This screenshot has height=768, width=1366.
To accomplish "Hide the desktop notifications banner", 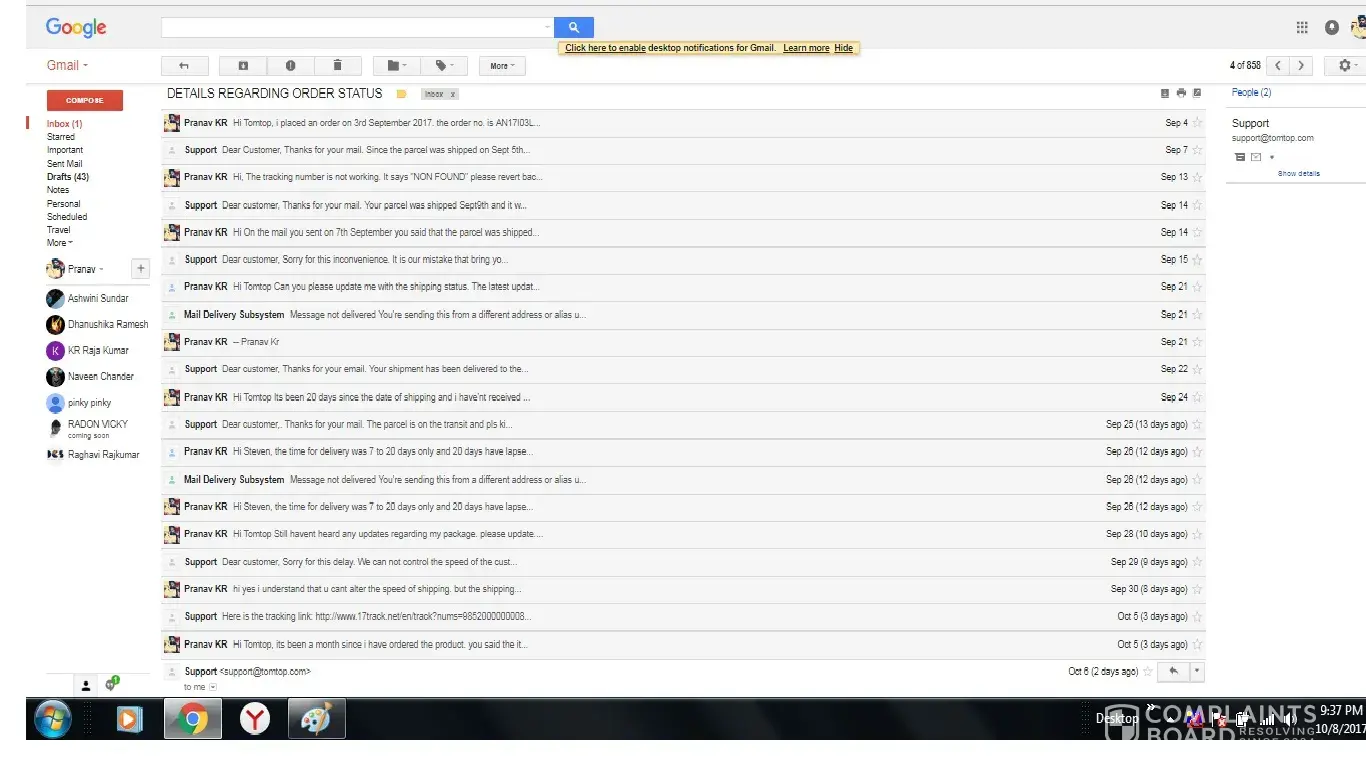I will point(844,48).
